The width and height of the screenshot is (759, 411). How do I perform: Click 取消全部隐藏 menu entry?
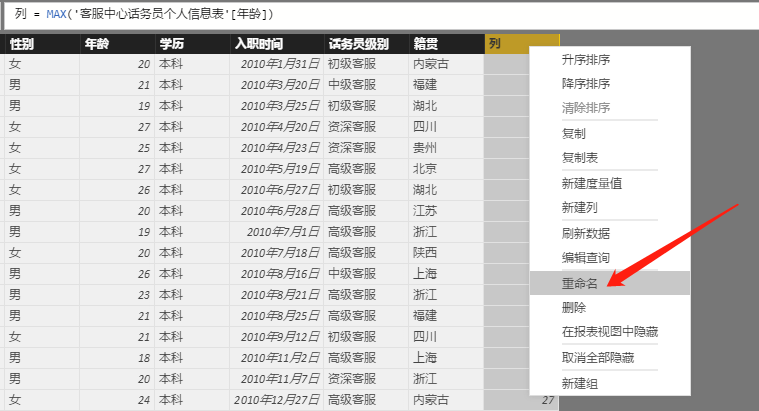point(598,358)
